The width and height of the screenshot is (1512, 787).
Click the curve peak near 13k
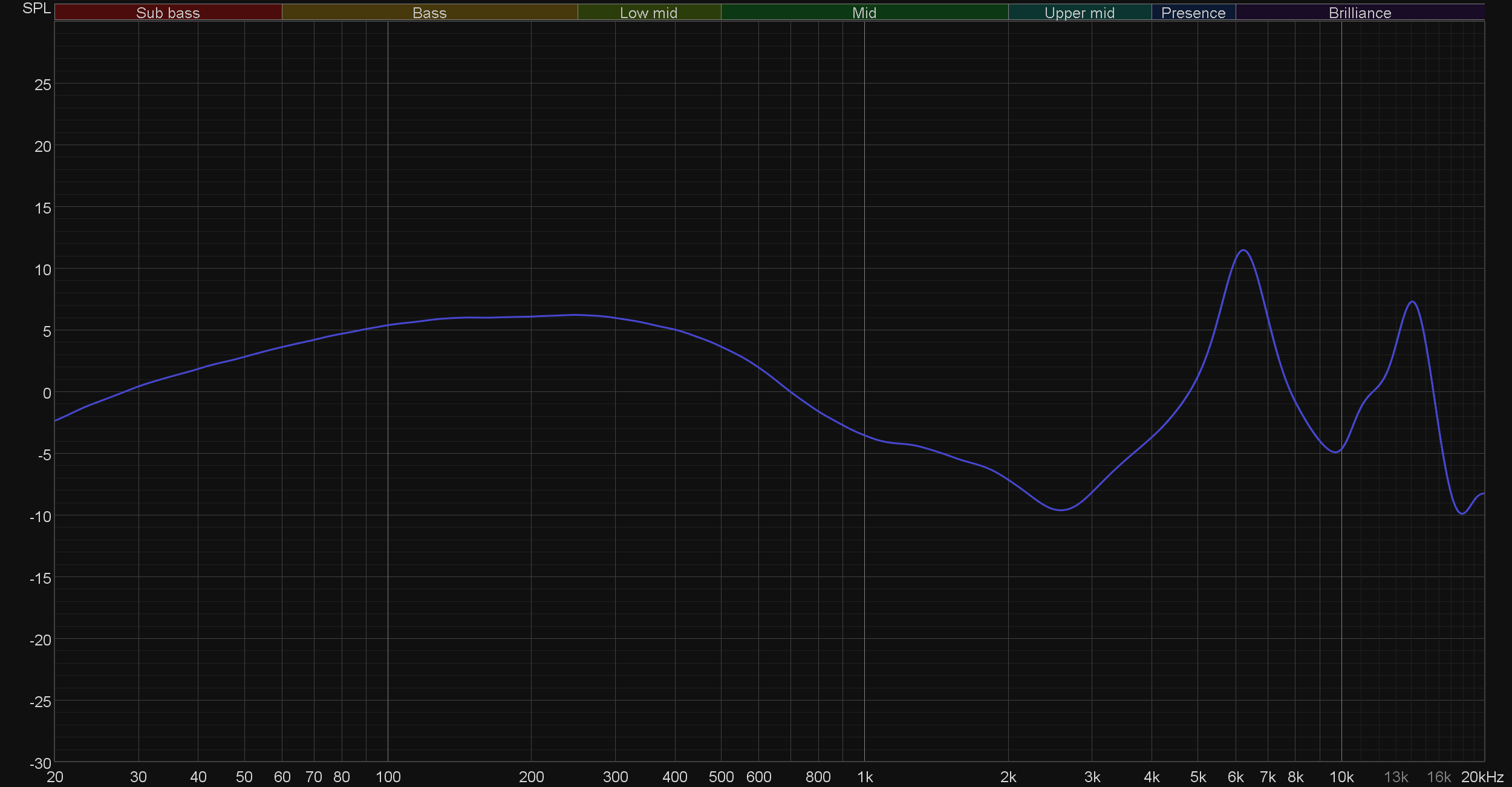pos(1412,301)
